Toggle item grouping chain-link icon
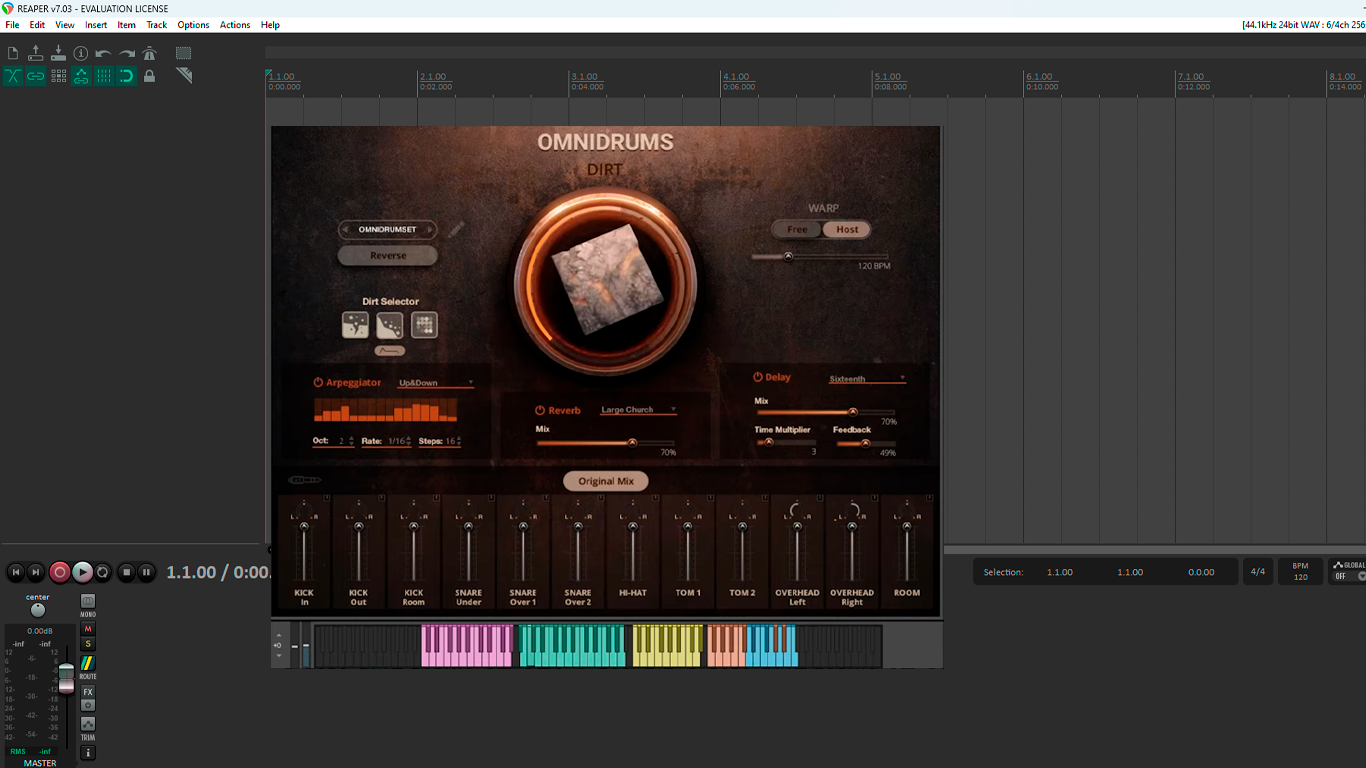The width and height of the screenshot is (1366, 768). (36, 76)
